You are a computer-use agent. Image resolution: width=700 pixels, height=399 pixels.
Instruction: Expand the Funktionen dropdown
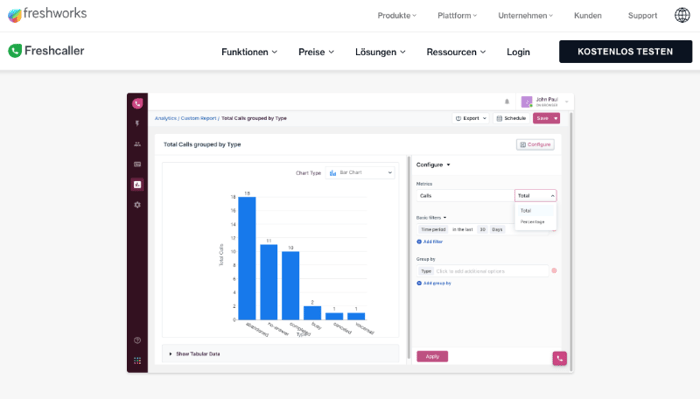249,52
